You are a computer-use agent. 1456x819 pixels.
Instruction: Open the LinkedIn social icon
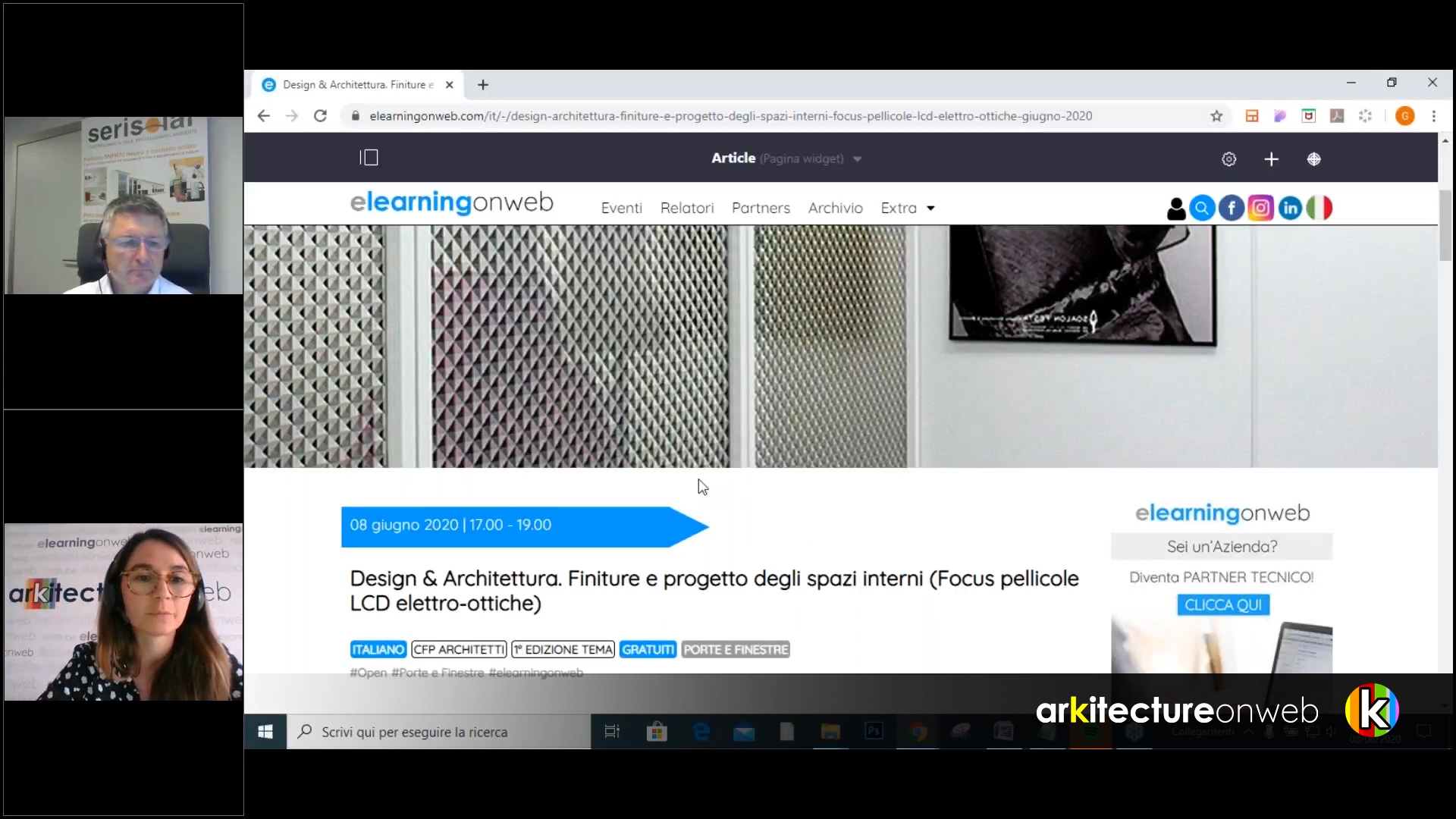(x=1290, y=208)
